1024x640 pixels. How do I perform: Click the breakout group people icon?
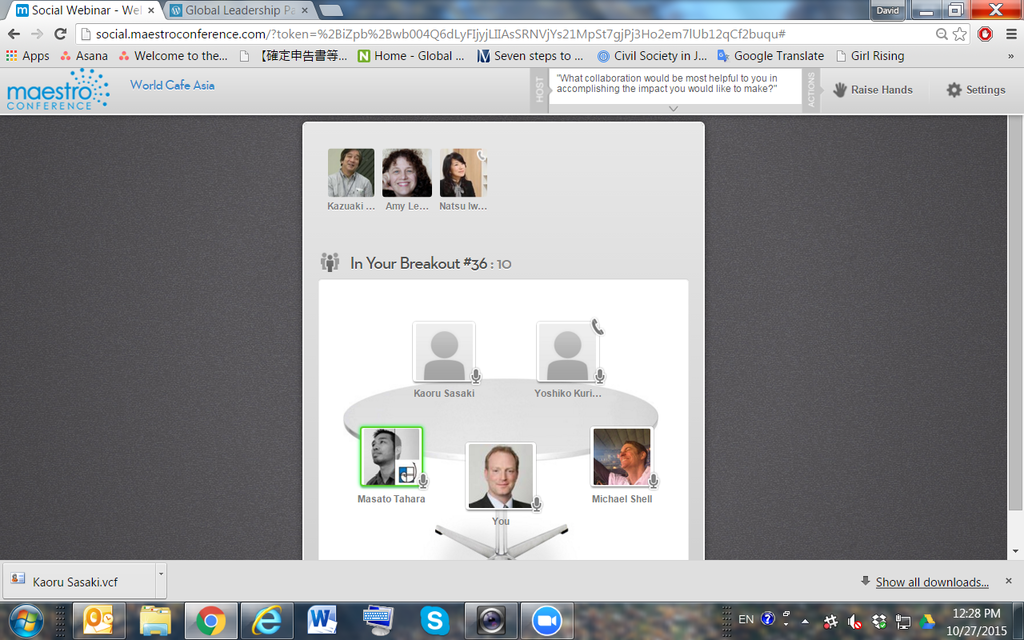[x=330, y=263]
